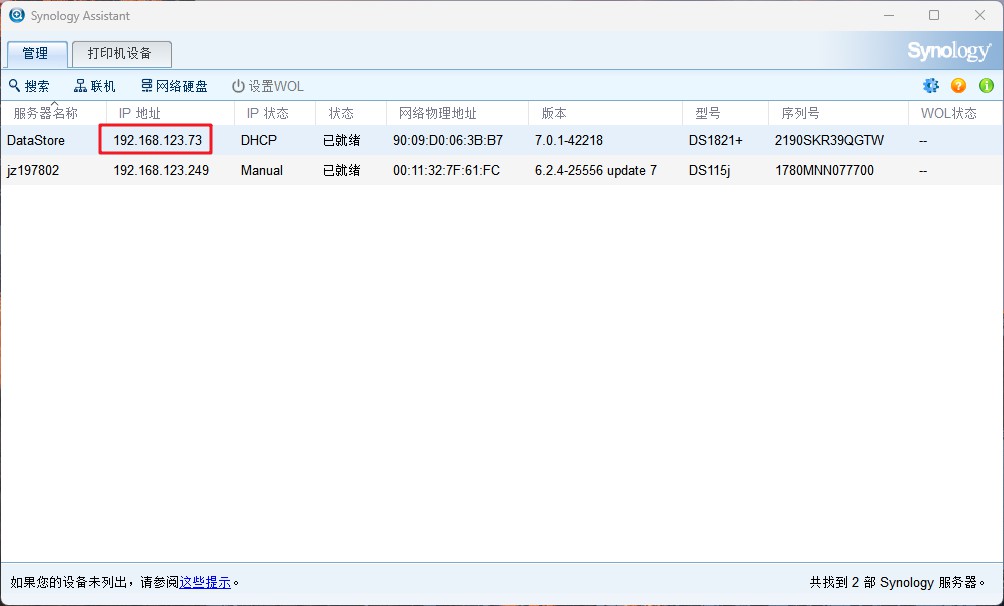1004x606 pixels.
Task: Click MAC address 00:11:32:7F:61:FC
Action: pyautogui.click(x=446, y=170)
